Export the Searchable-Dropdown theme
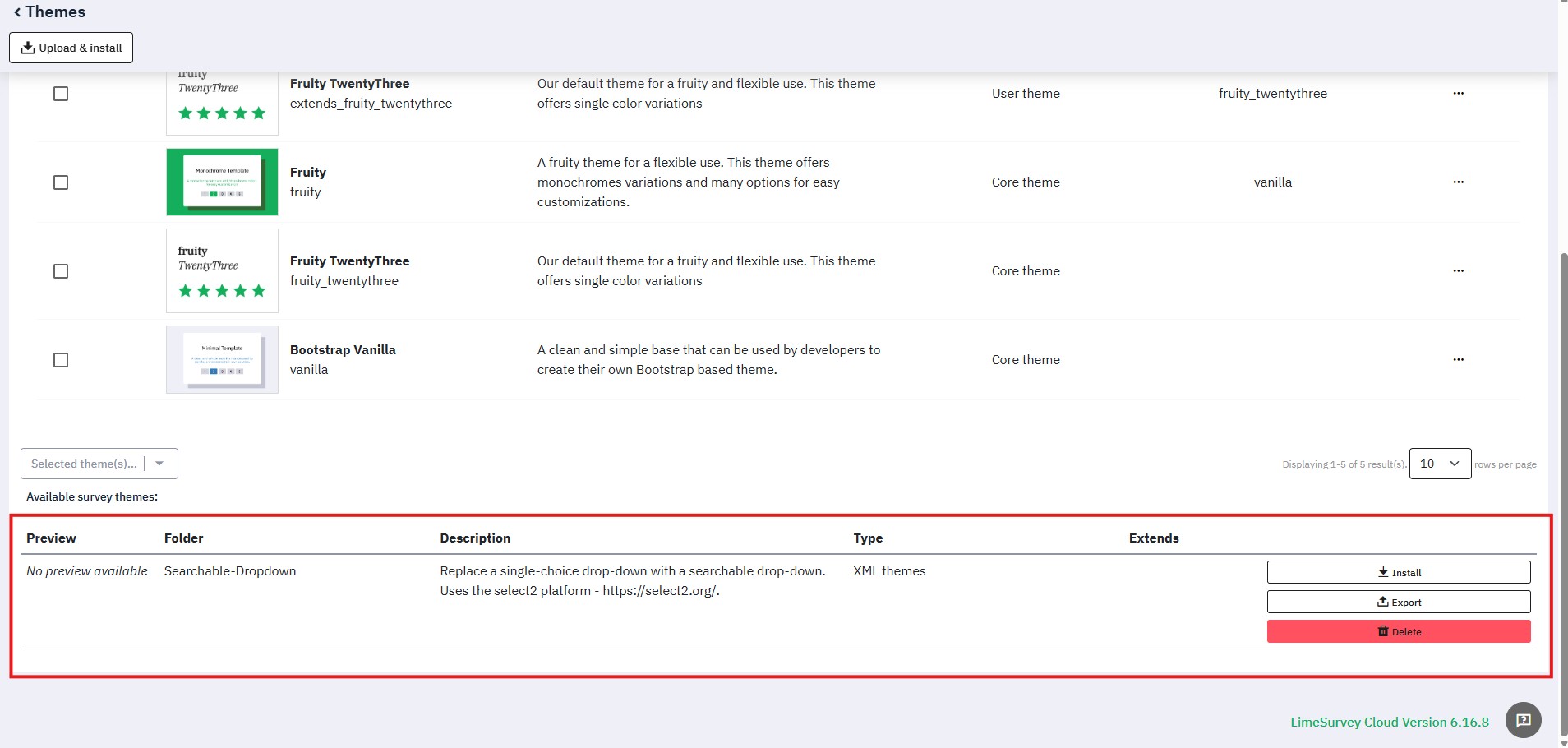This screenshot has width=1568, height=748. 1398,602
